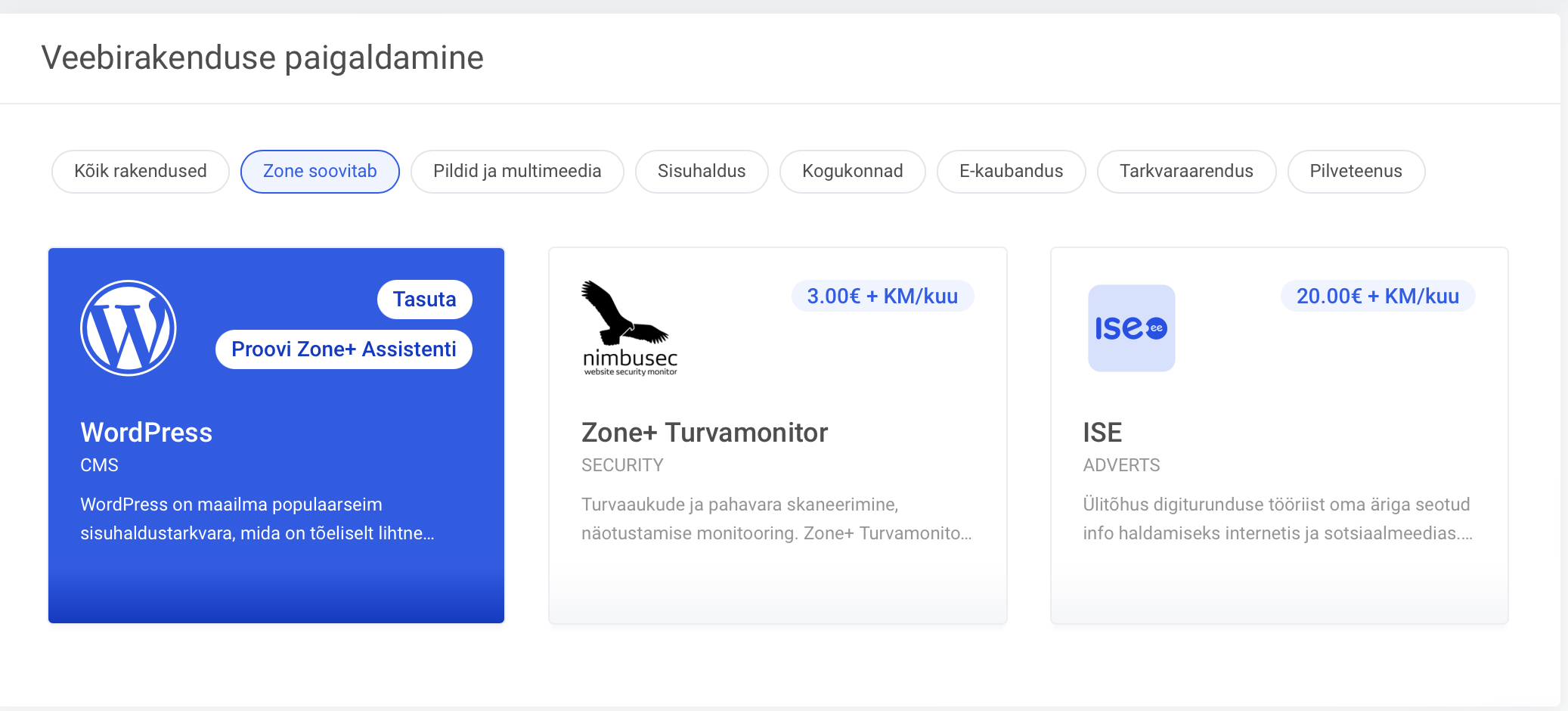The image size is (1568, 711).
Task: Click the Turvamonitor description text
Action: [776, 519]
